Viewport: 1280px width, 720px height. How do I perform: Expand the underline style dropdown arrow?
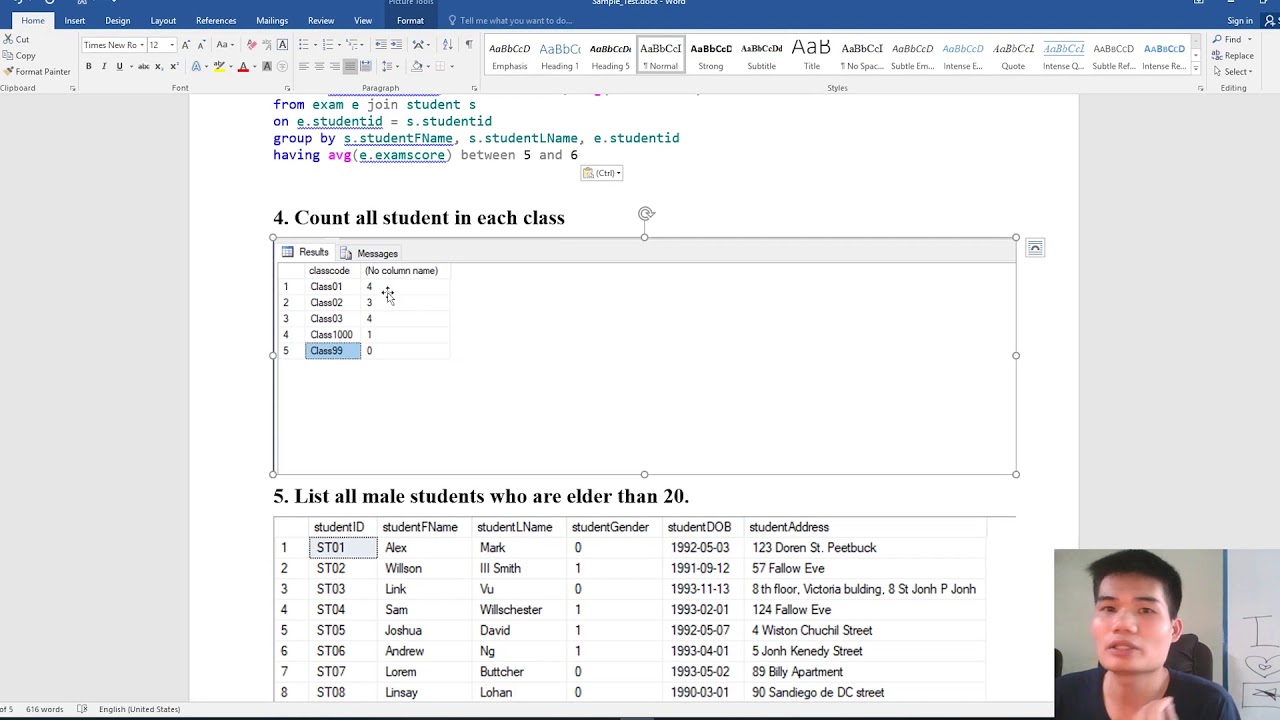[x=131, y=66]
